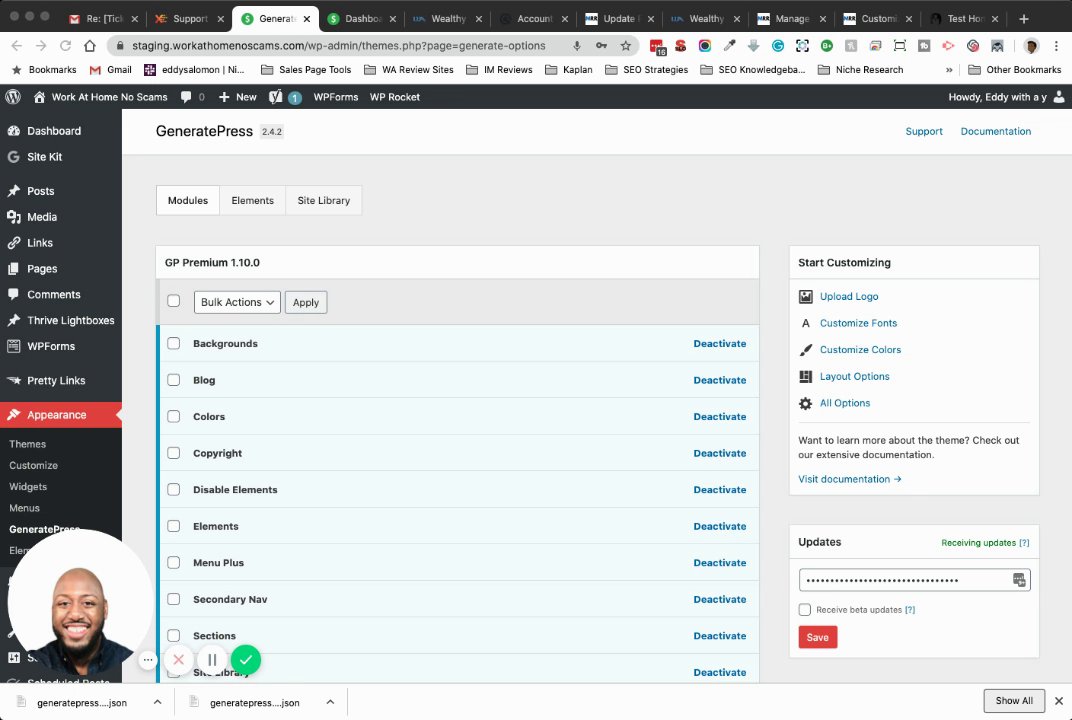Open the Support link in header
Screen dimensions: 1072x720
point(924,131)
